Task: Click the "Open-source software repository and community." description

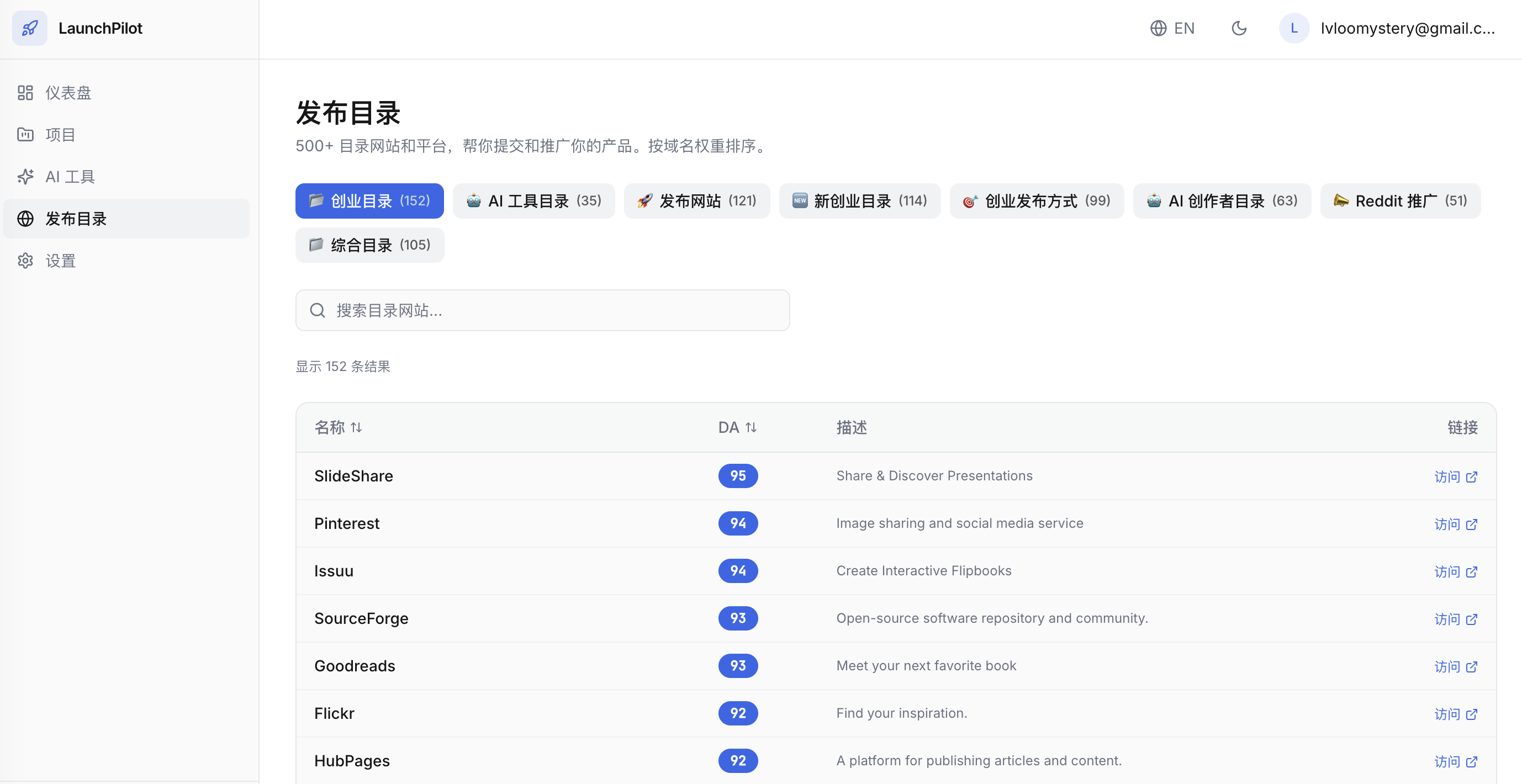Action: (992, 618)
